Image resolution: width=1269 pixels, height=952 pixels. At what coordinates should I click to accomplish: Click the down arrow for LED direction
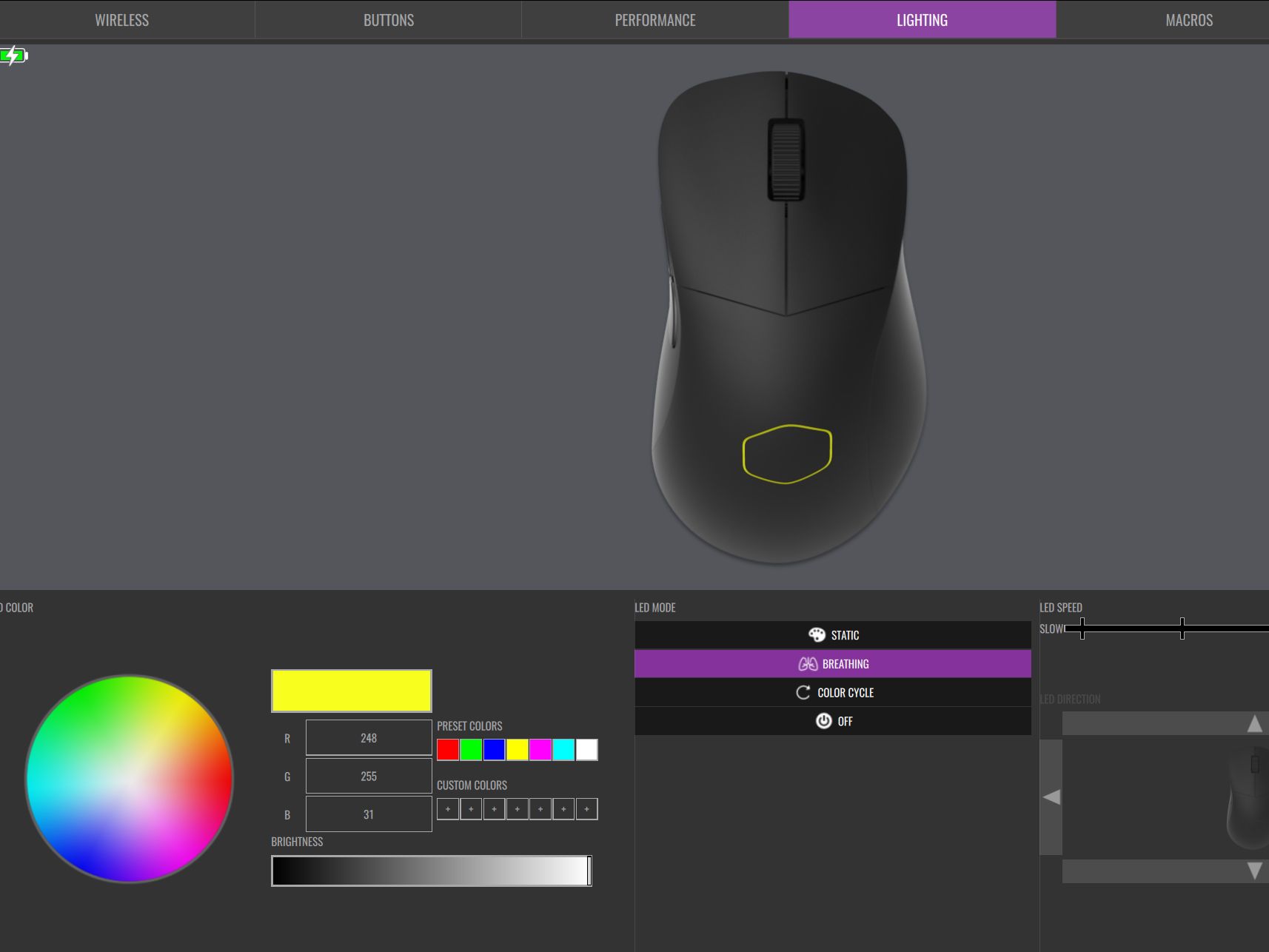(1254, 871)
